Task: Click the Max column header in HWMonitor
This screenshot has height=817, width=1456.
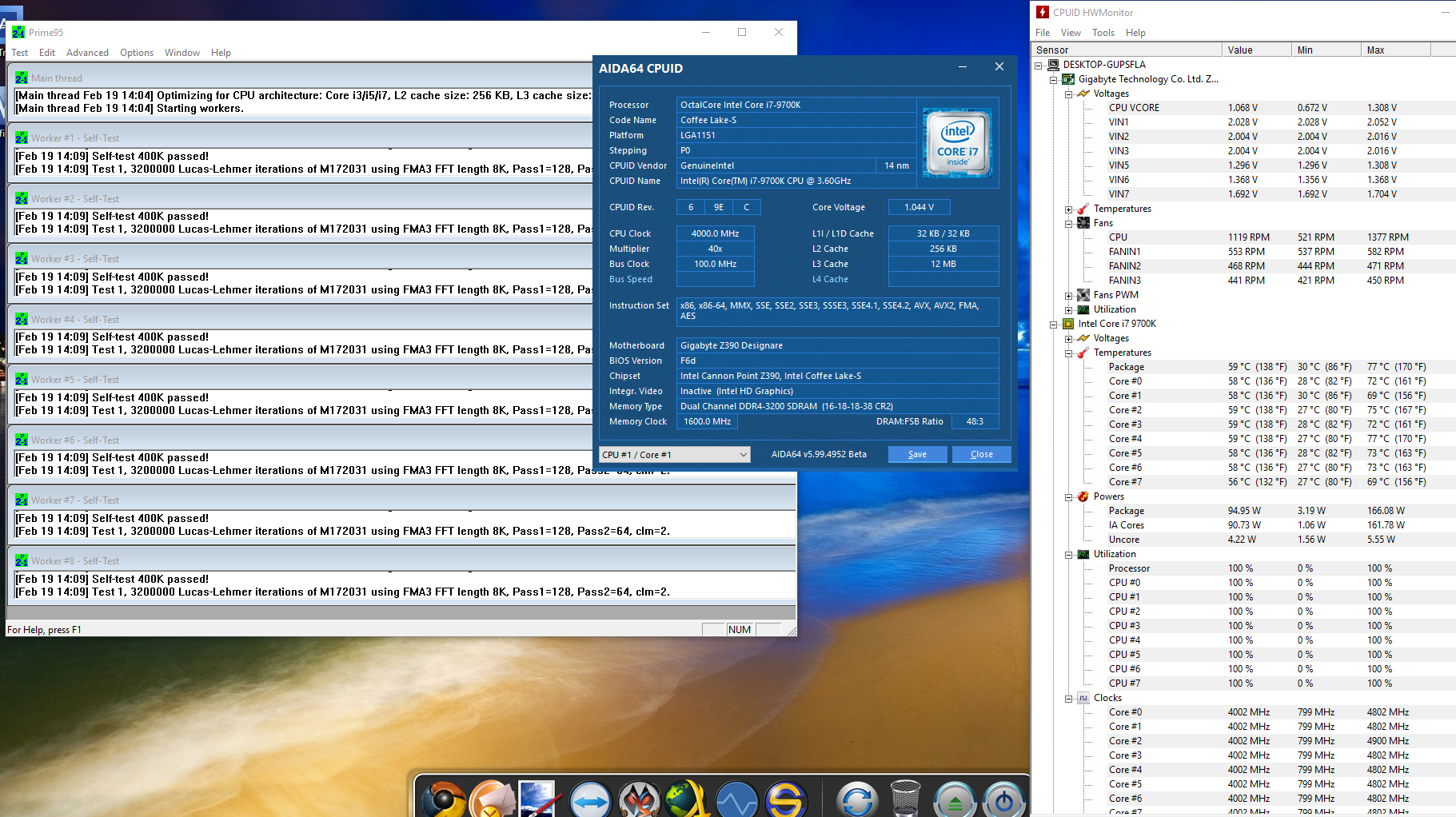Action: (1396, 50)
